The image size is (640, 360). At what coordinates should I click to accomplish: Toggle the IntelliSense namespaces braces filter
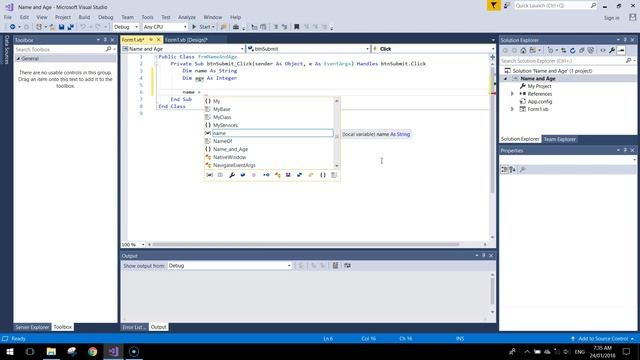click(x=323, y=175)
